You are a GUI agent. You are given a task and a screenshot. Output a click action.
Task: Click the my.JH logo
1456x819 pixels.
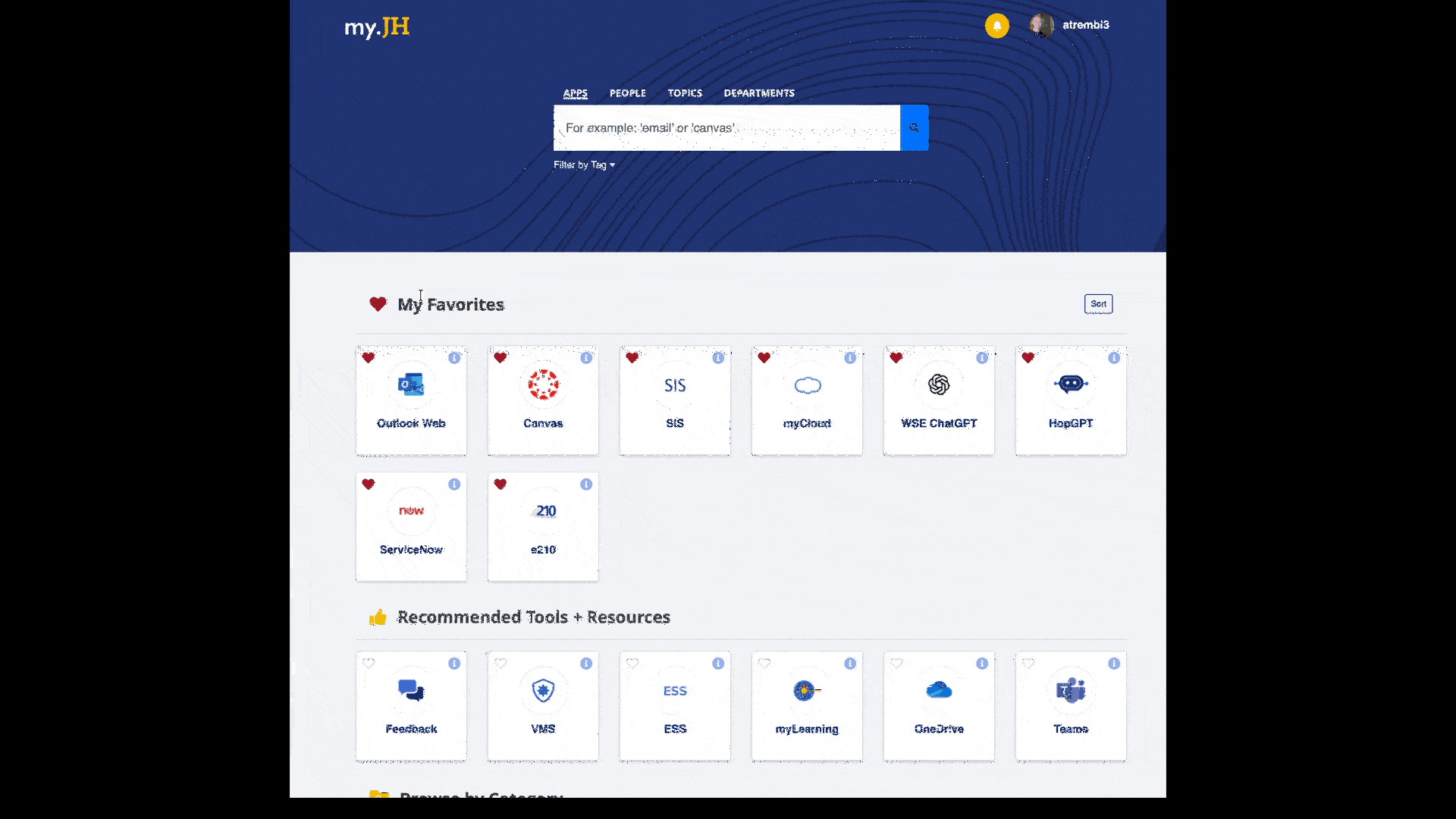click(x=377, y=27)
